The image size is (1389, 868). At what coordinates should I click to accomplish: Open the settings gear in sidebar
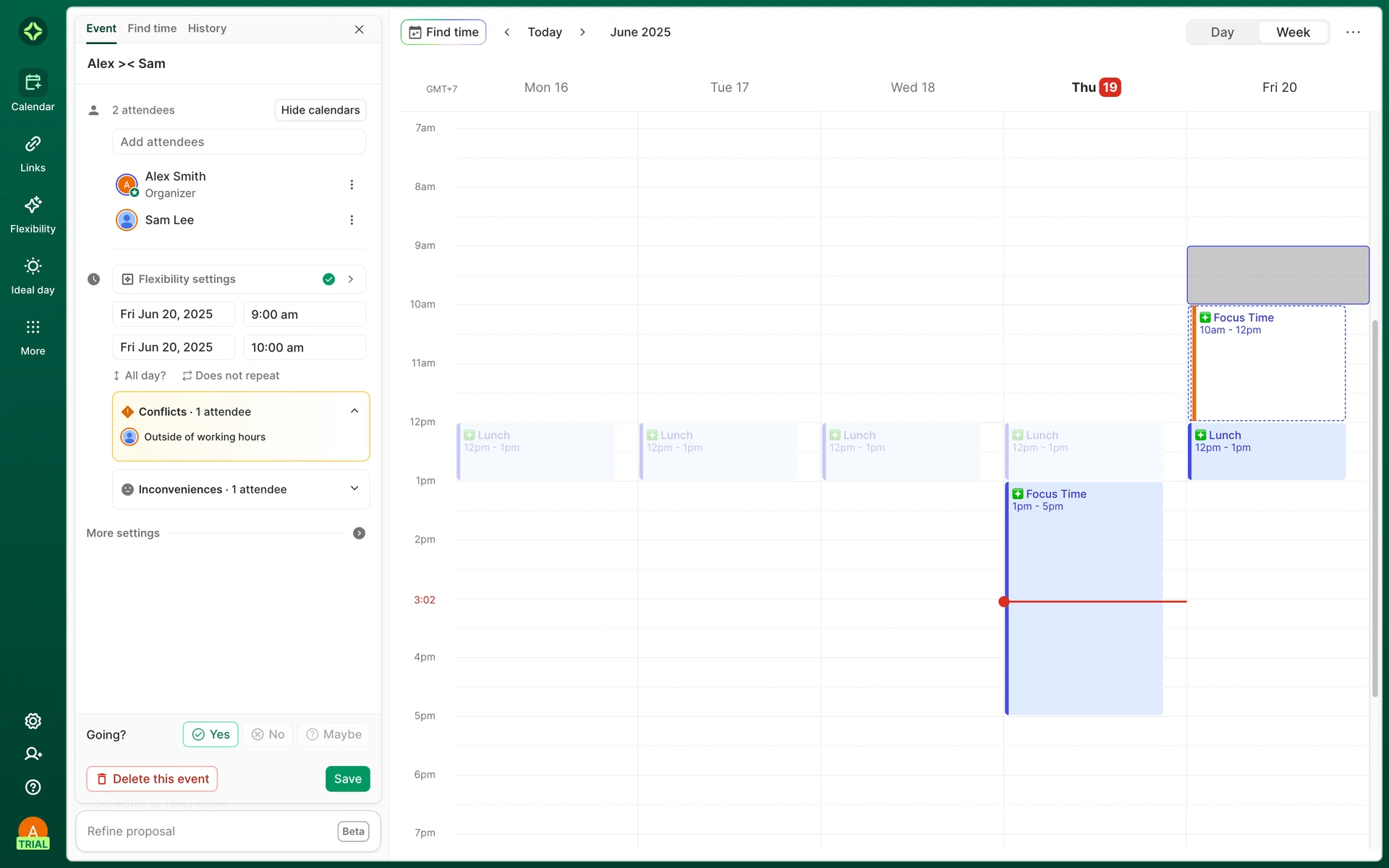(33, 721)
